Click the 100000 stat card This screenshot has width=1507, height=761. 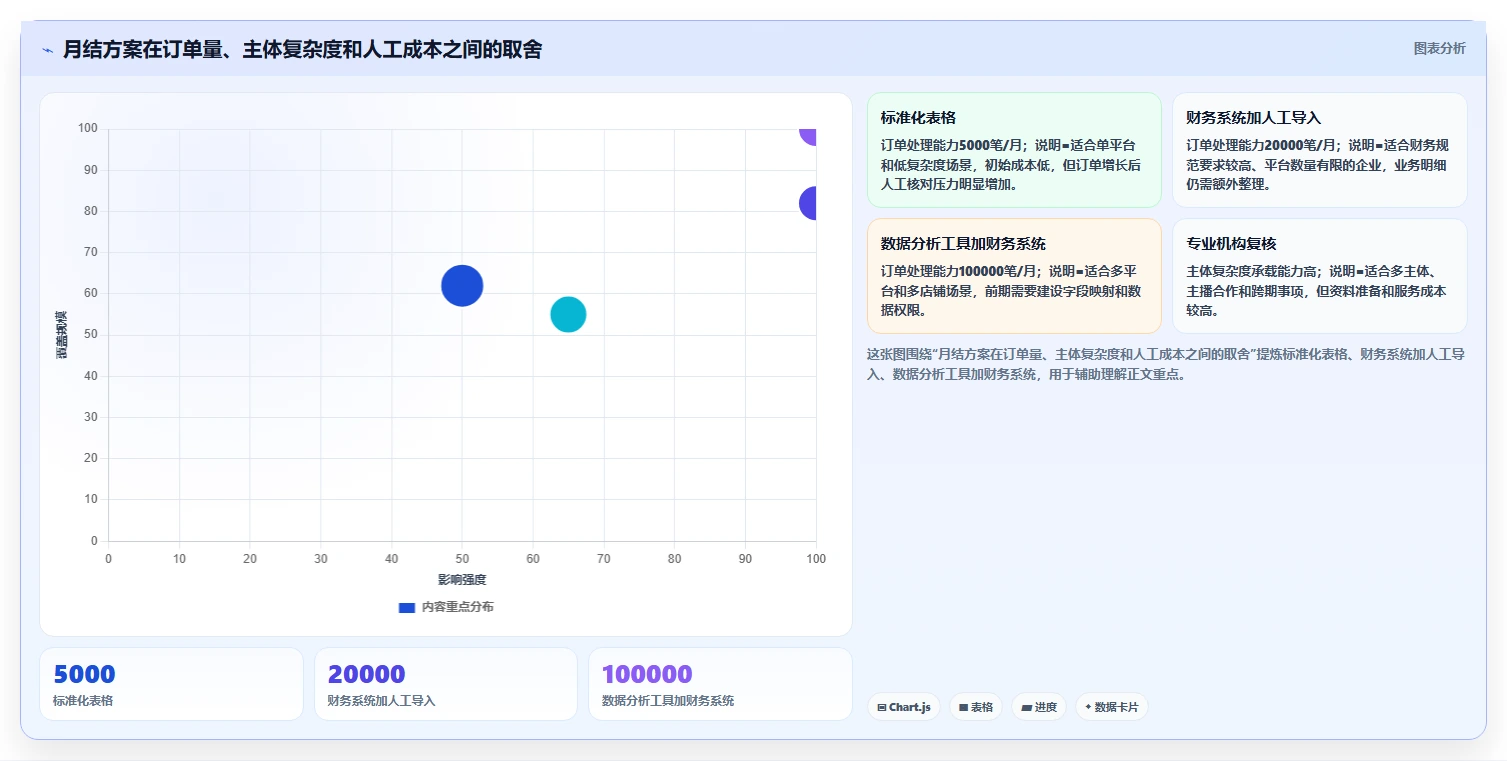point(720,684)
